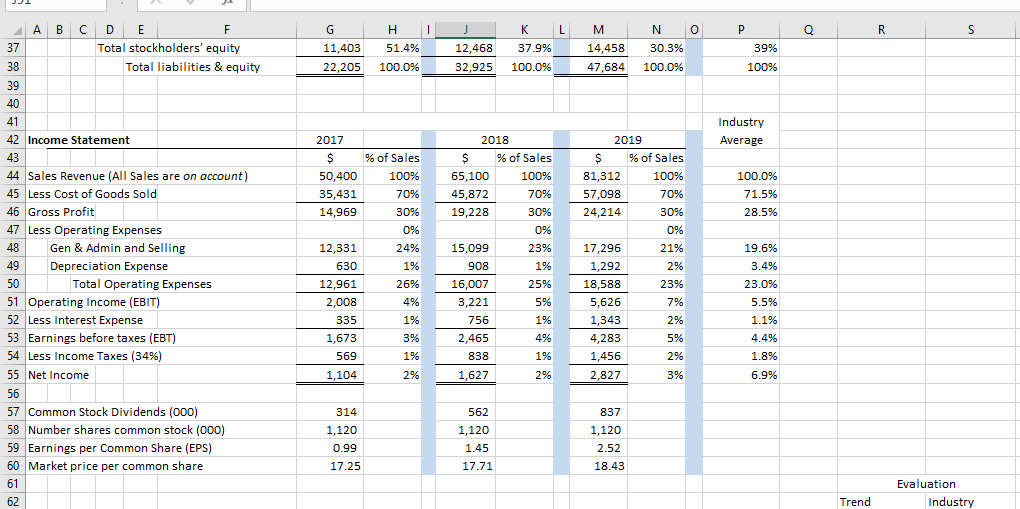Click the Less Cost of Goods Sold label

pos(92,194)
